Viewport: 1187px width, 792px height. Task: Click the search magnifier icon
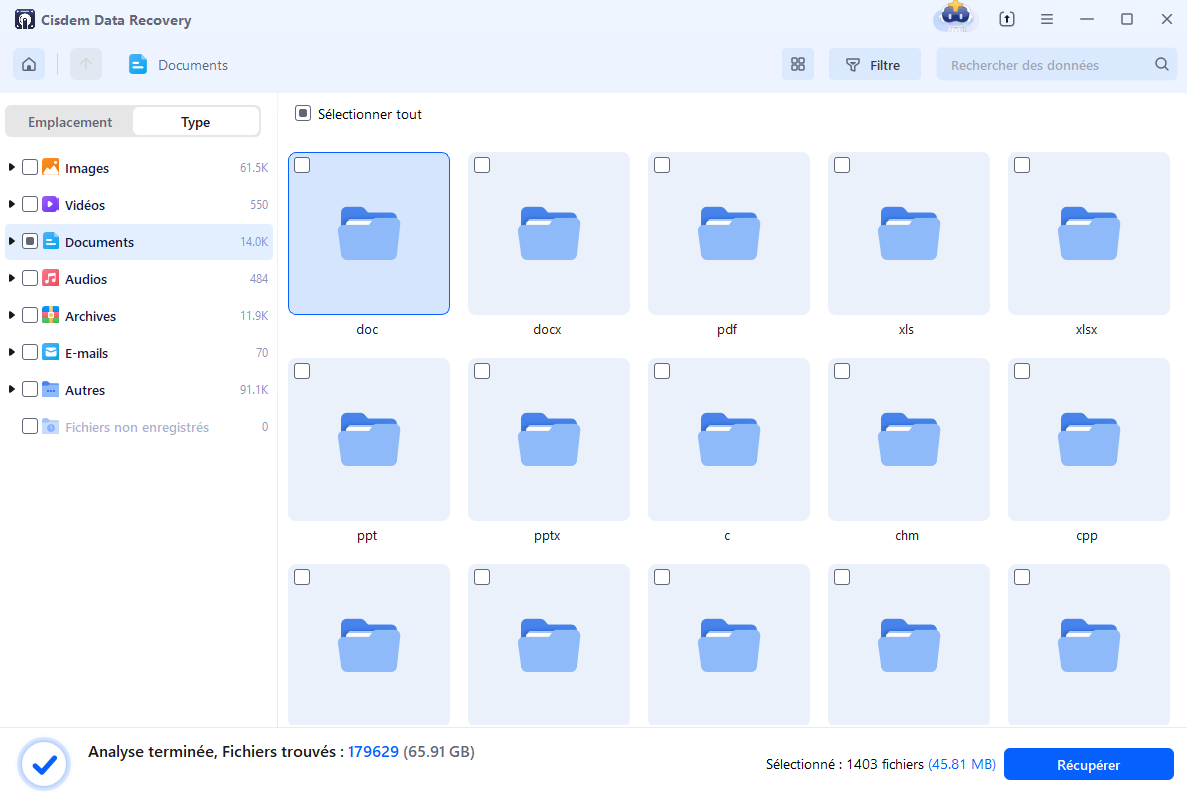(1161, 64)
